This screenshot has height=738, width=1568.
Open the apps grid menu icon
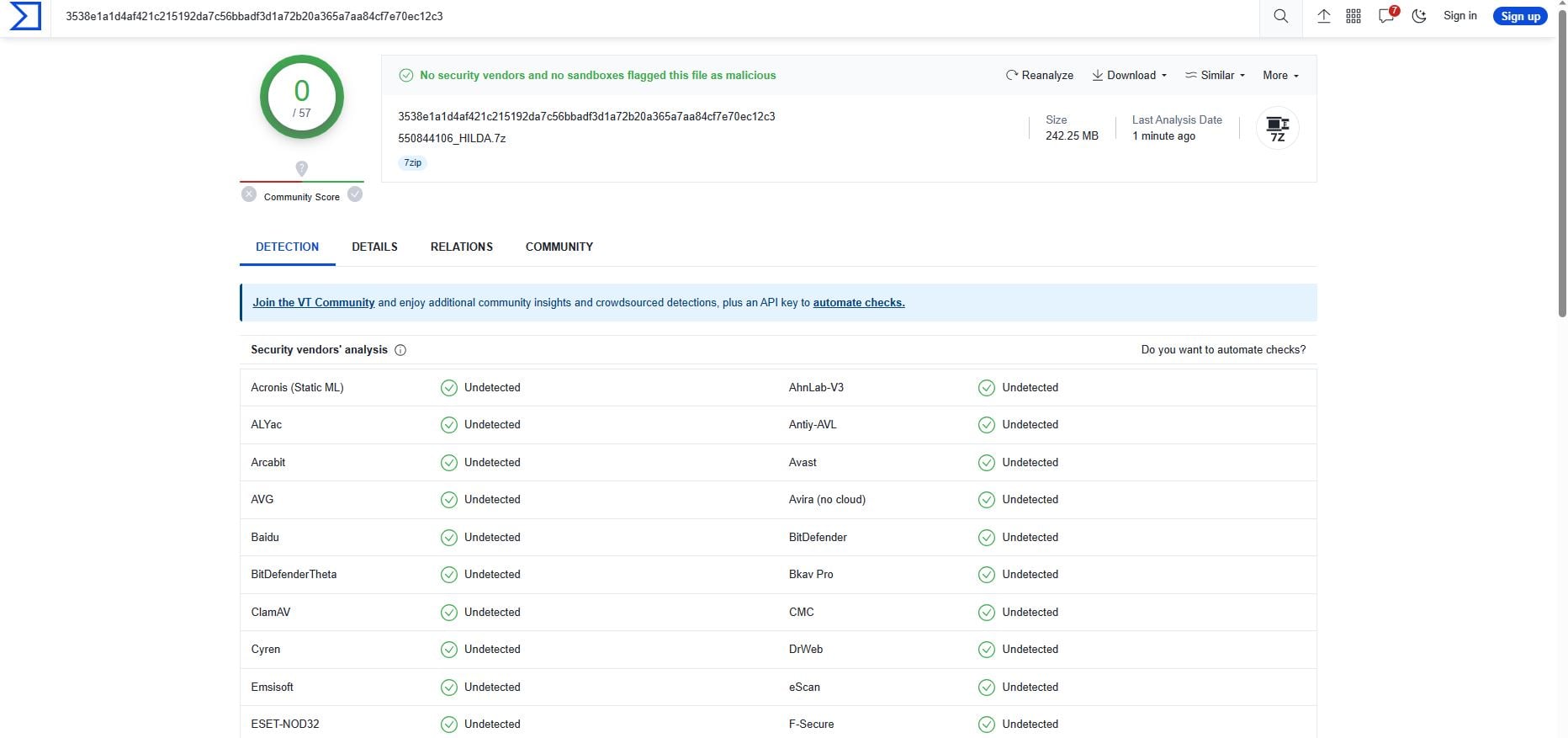(x=1353, y=16)
